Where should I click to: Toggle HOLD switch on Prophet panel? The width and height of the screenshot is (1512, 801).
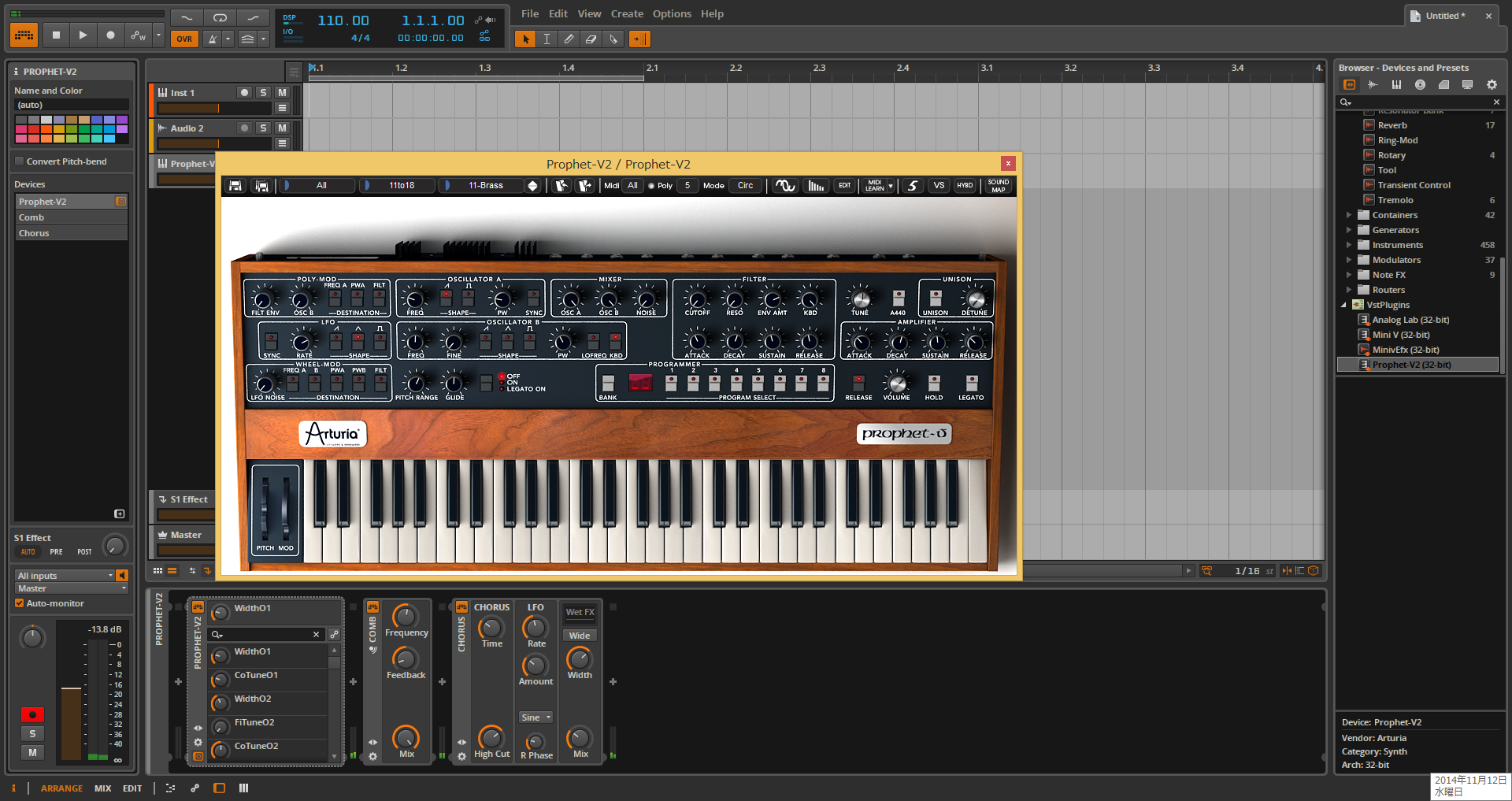(x=934, y=383)
